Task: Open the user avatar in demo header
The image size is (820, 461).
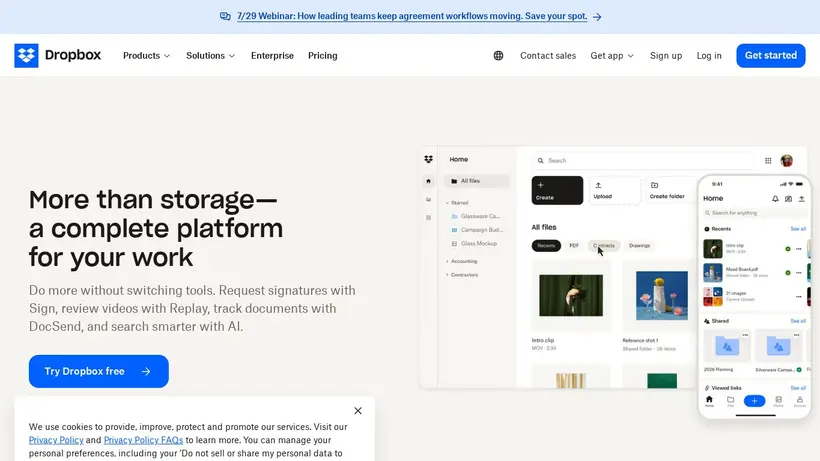Action: tap(787, 160)
